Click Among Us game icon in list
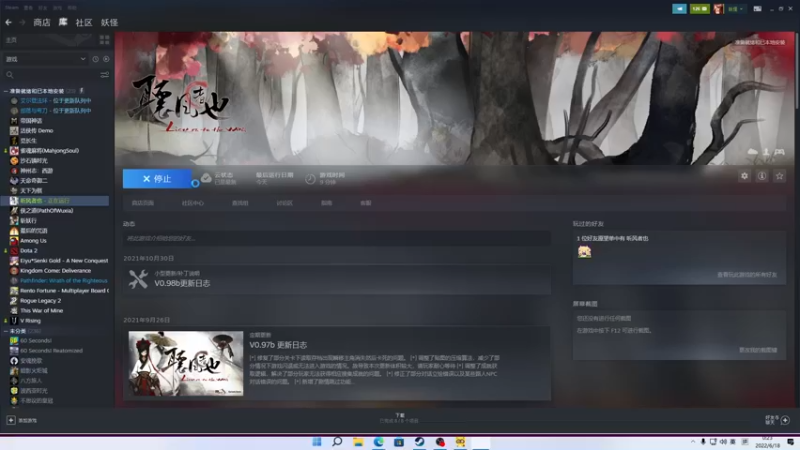This screenshot has height=450, width=800. 14,241
